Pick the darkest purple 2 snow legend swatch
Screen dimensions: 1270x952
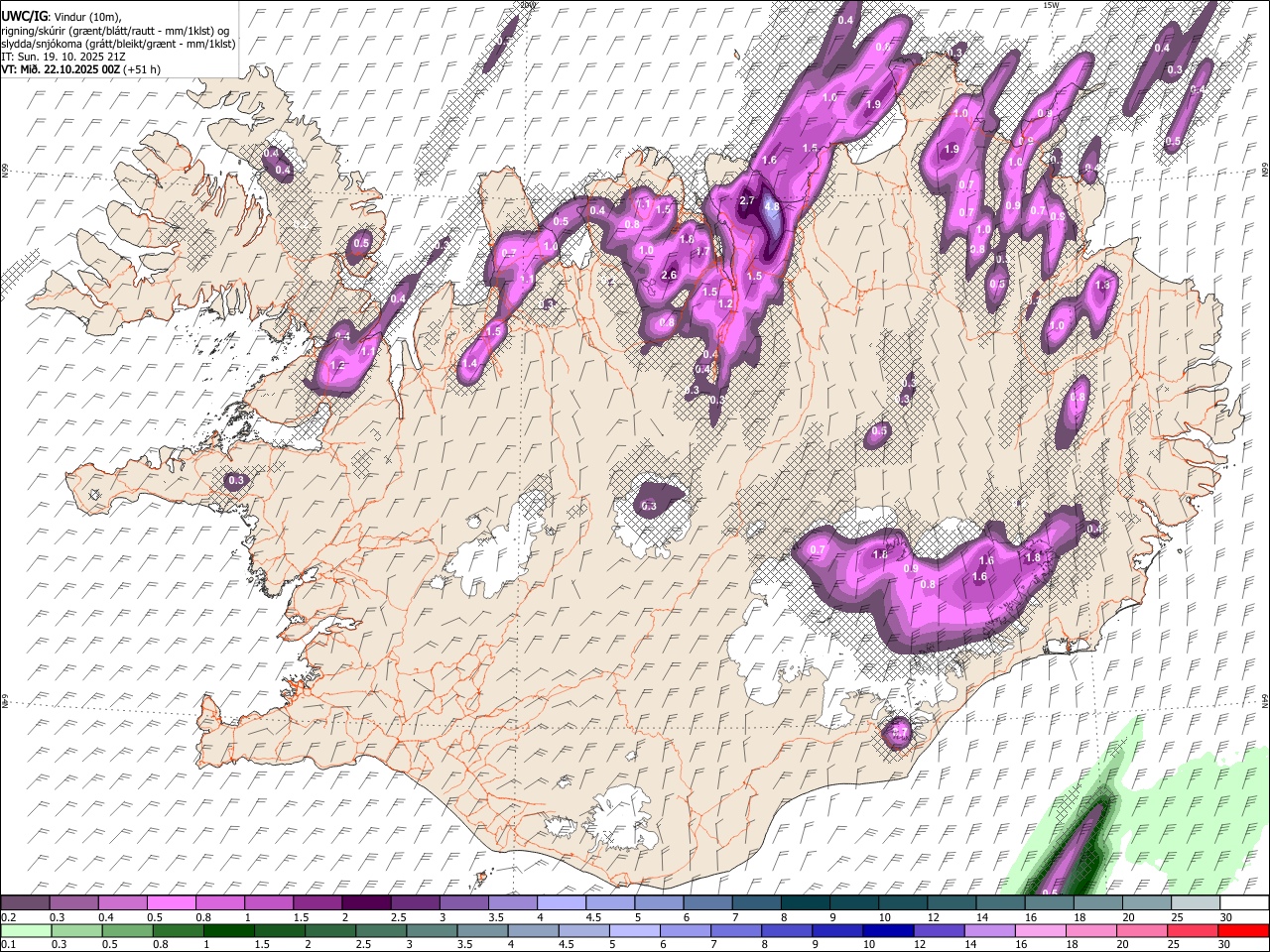click(365, 903)
